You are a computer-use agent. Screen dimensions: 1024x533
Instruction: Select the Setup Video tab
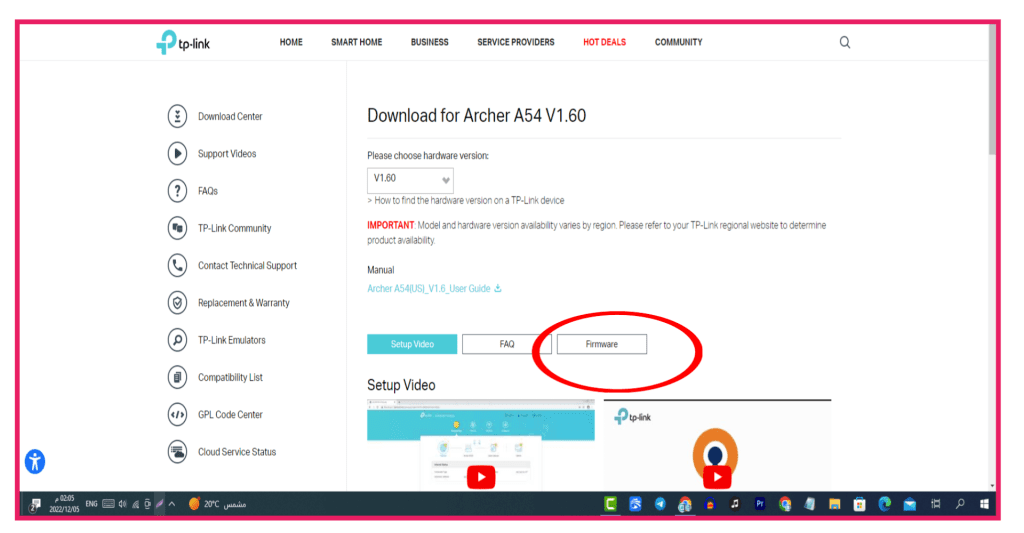point(412,344)
